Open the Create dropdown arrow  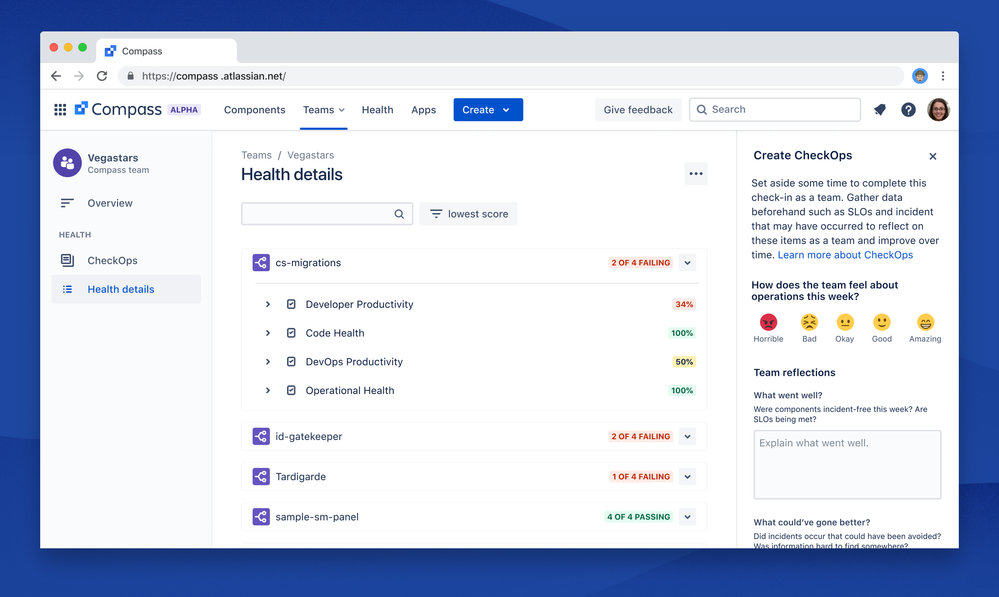click(x=506, y=110)
